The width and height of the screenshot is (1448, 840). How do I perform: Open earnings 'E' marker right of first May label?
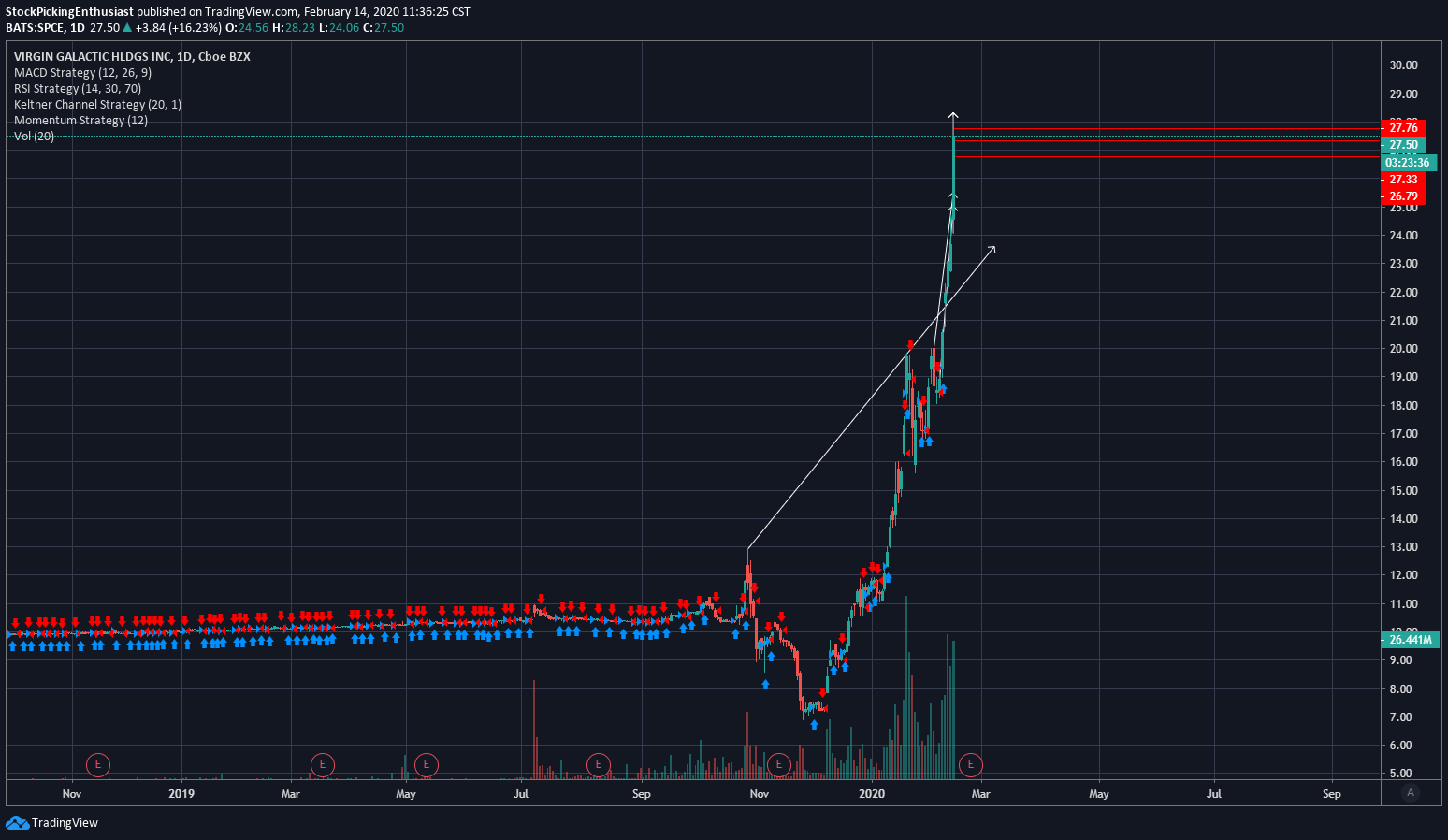(427, 764)
